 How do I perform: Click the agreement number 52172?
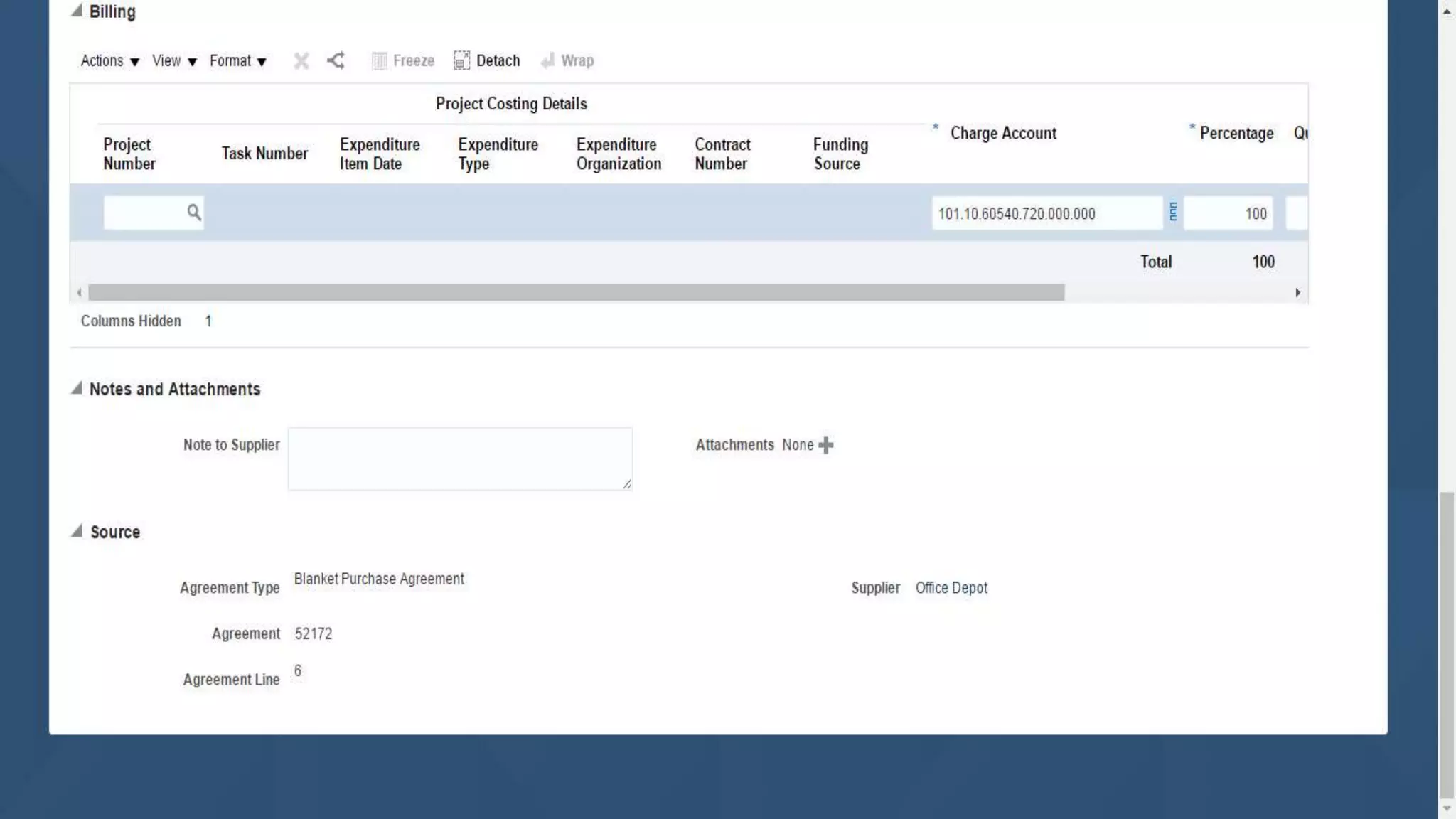pyautogui.click(x=314, y=633)
